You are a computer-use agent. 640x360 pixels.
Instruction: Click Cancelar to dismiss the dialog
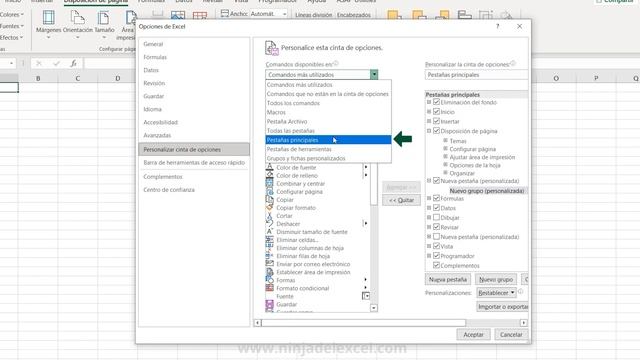click(x=511, y=335)
